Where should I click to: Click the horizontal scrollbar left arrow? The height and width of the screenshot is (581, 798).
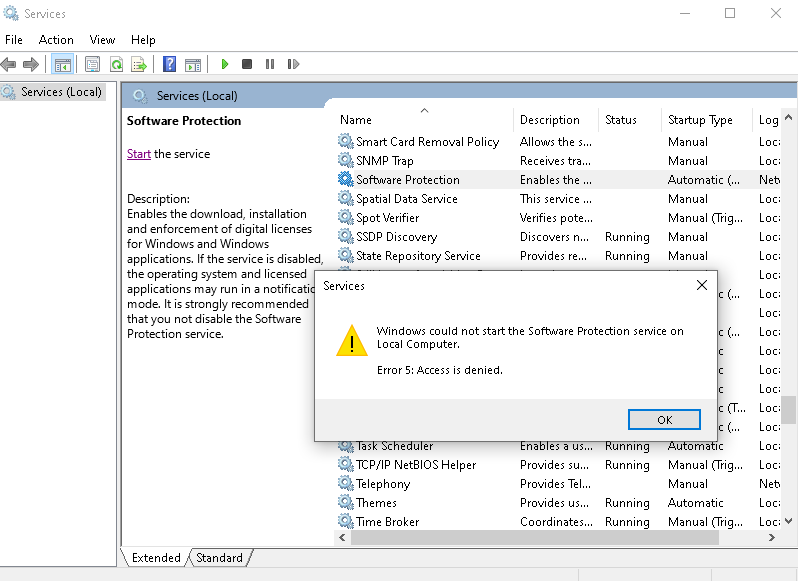(343, 537)
